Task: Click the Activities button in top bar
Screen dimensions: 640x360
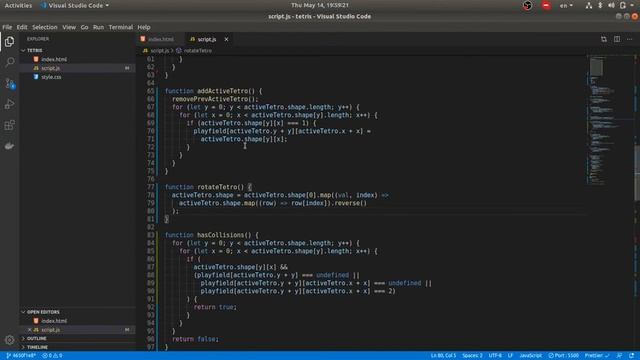Action: point(18,5)
